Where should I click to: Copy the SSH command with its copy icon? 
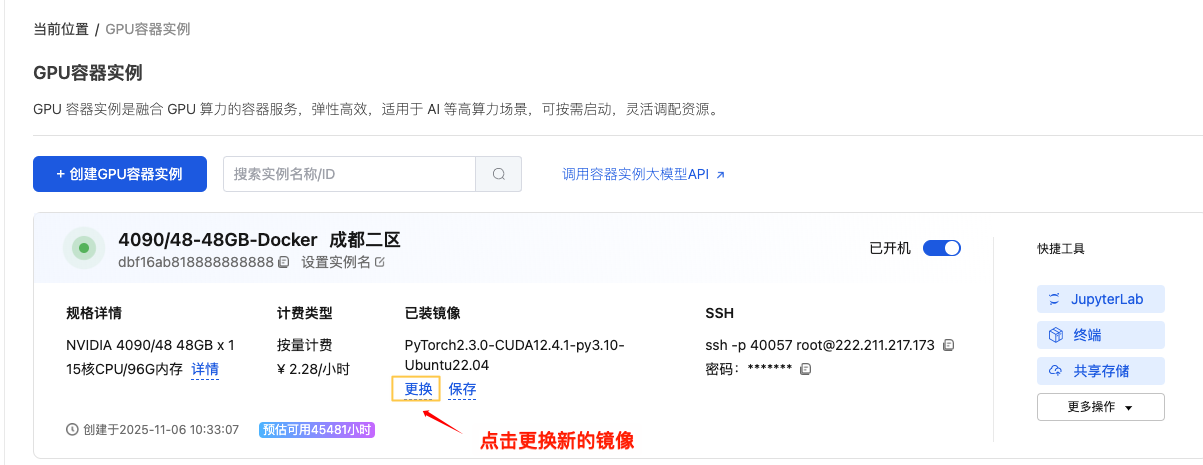(949, 345)
